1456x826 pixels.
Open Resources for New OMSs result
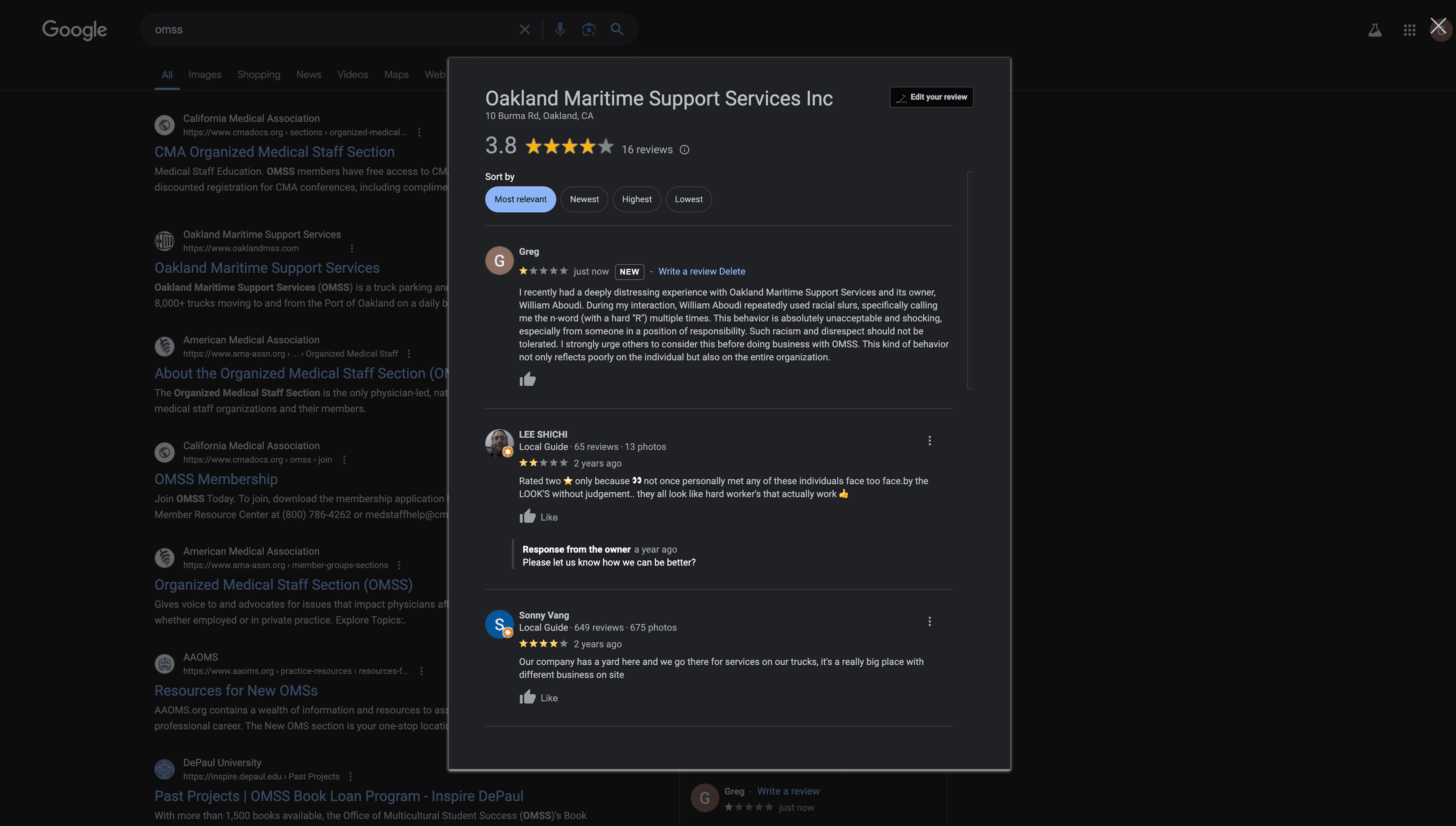pyautogui.click(x=236, y=691)
